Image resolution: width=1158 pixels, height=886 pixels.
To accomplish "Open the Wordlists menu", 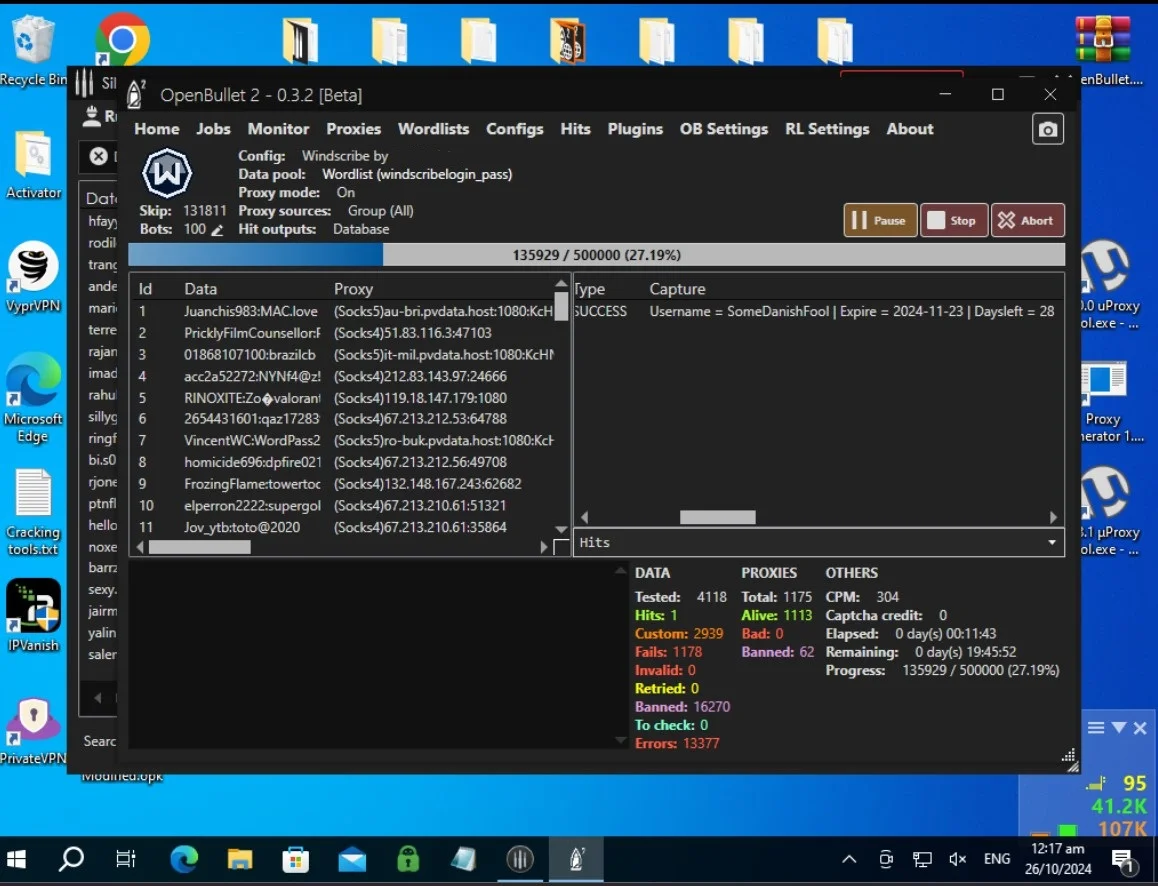I will click(434, 129).
